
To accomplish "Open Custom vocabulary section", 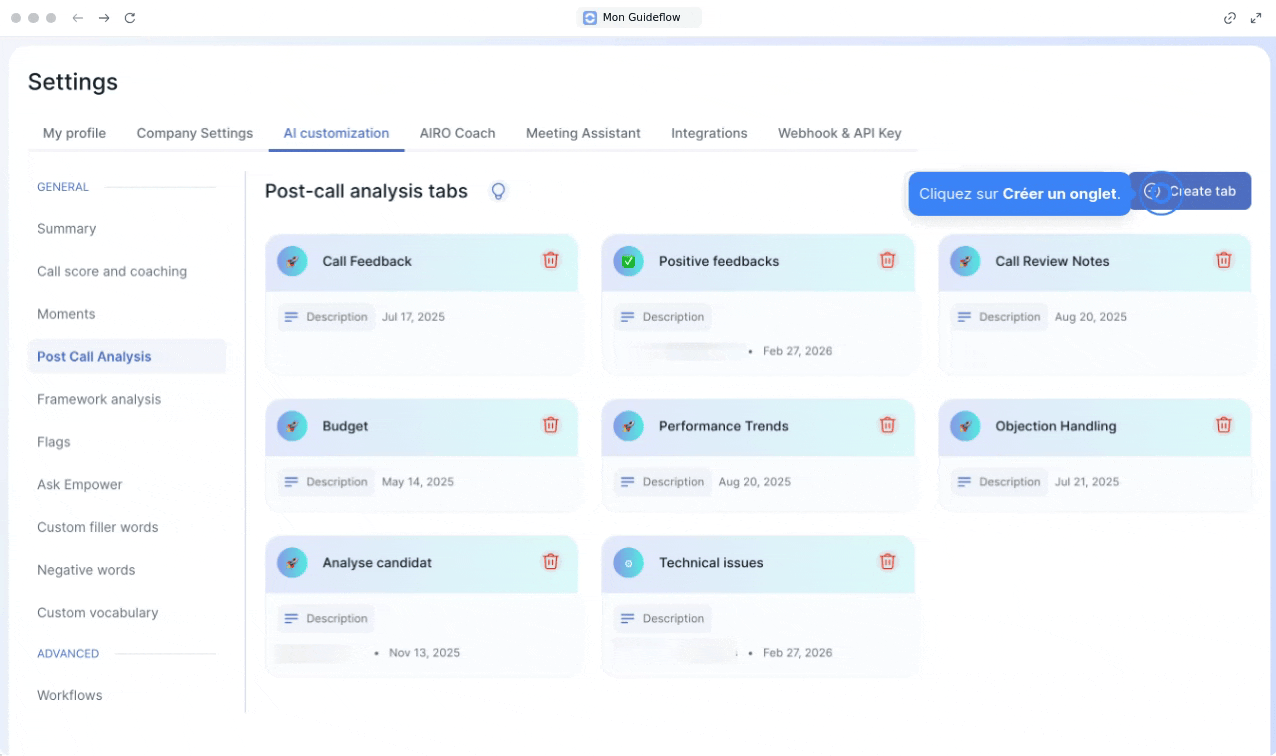I will (98, 612).
